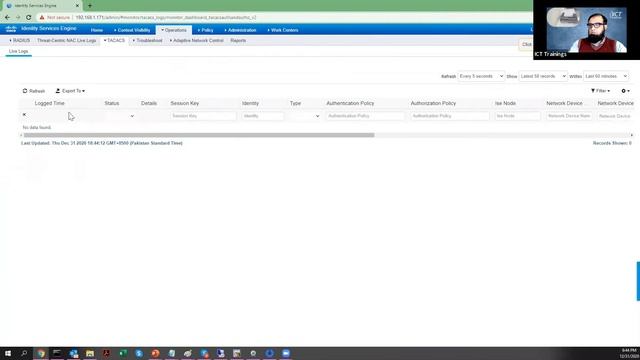Open the Type filter dropdown
The width and height of the screenshot is (640, 360).
pos(304,116)
